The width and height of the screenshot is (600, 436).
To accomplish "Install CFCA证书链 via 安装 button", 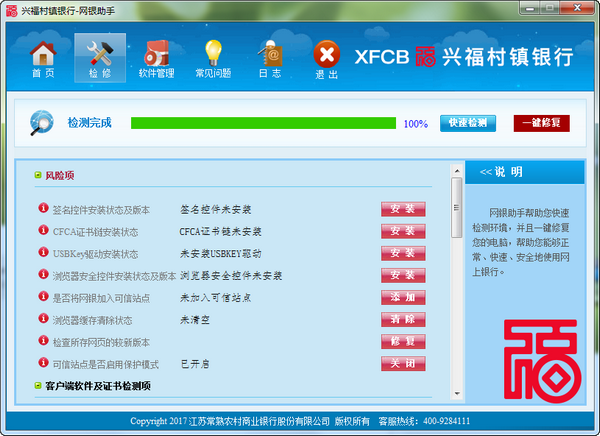I will (x=403, y=231).
